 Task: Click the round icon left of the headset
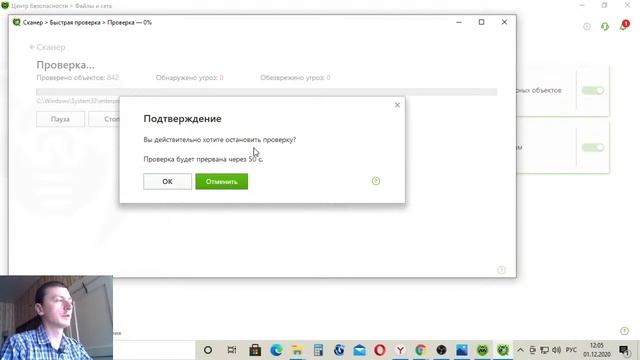[587, 27]
